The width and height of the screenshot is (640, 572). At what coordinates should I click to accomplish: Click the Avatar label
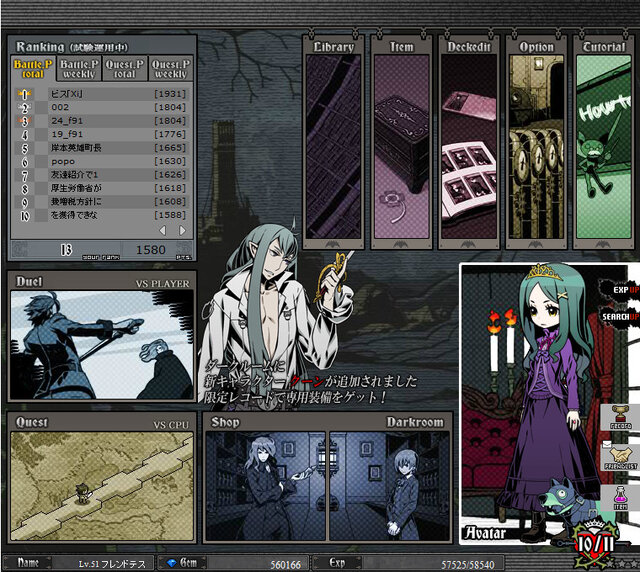click(x=485, y=533)
